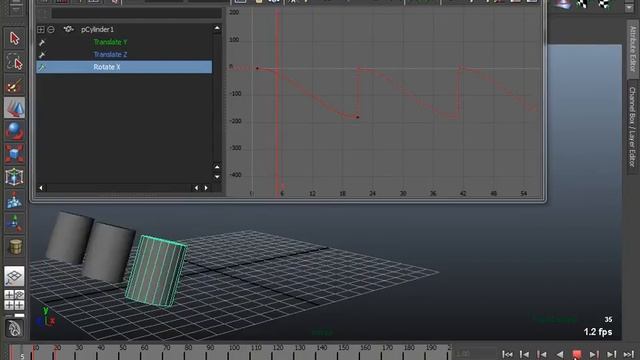The width and height of the screenshot is (640, 360).
Task: Click outliner horizontal scroll left arrow at far left
Action: pos(41,188)
